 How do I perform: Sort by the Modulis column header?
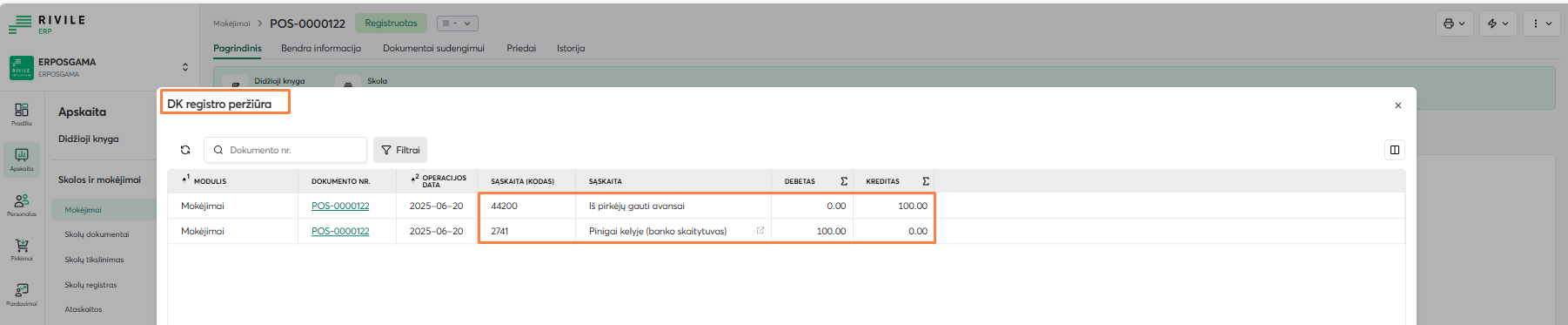210,181
